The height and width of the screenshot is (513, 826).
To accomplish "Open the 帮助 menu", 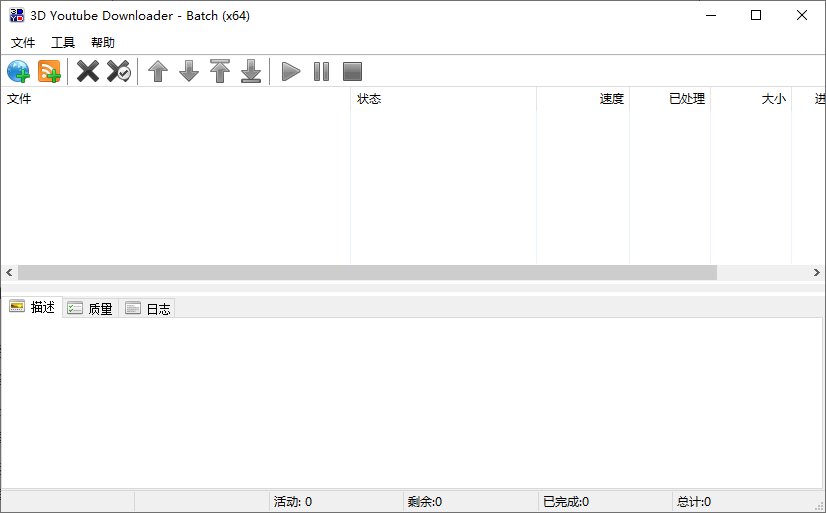I will pos(103,43).
